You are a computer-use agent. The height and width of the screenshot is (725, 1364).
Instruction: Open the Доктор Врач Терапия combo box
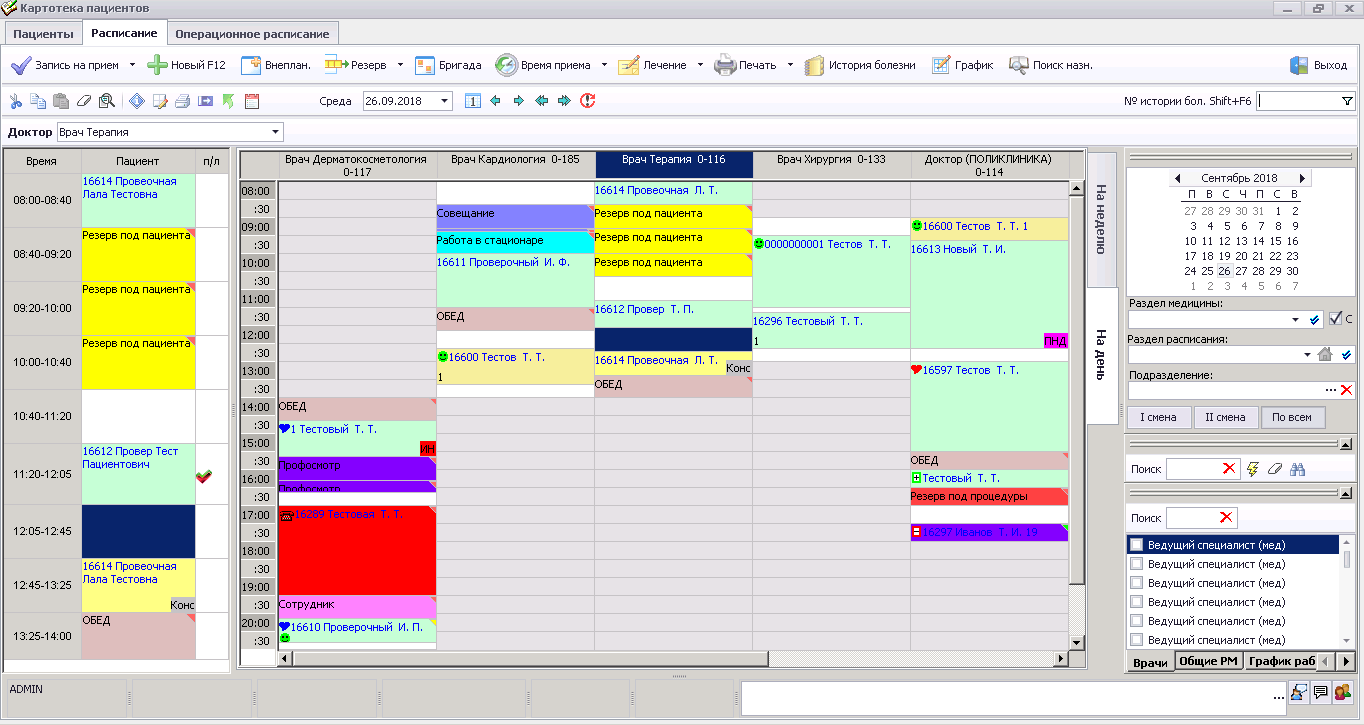tap(170, 132)
